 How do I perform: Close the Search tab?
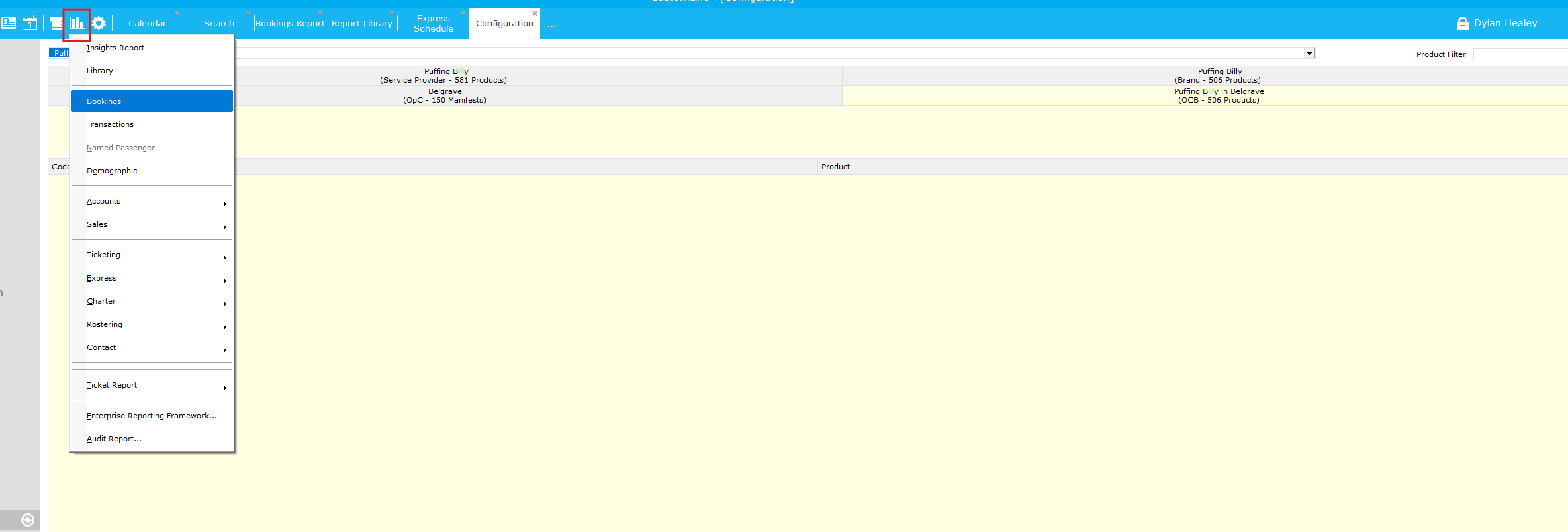[x=249, y=13]
